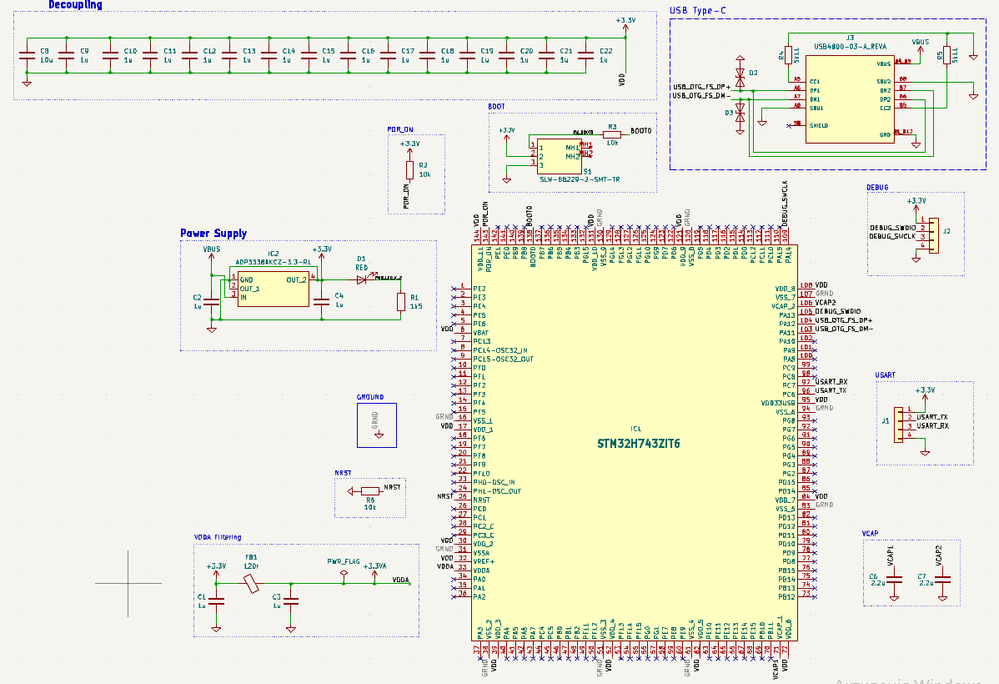Select capacitor C7 2.2u in VCAP block
Viewport: 999px width, 684px height.
(x=942, y=580)
